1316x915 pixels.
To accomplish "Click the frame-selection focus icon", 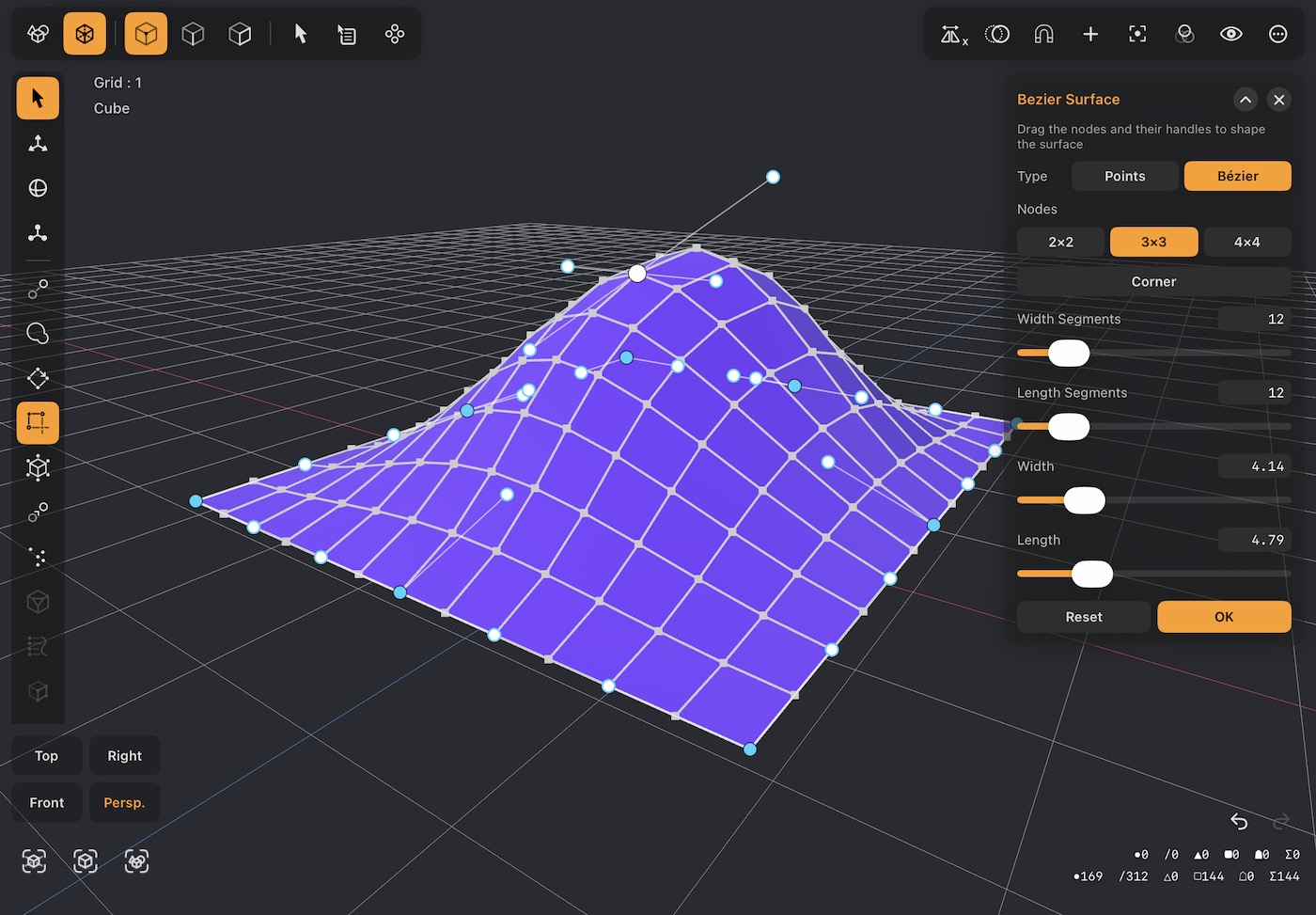I will (x=1137, y=34).
